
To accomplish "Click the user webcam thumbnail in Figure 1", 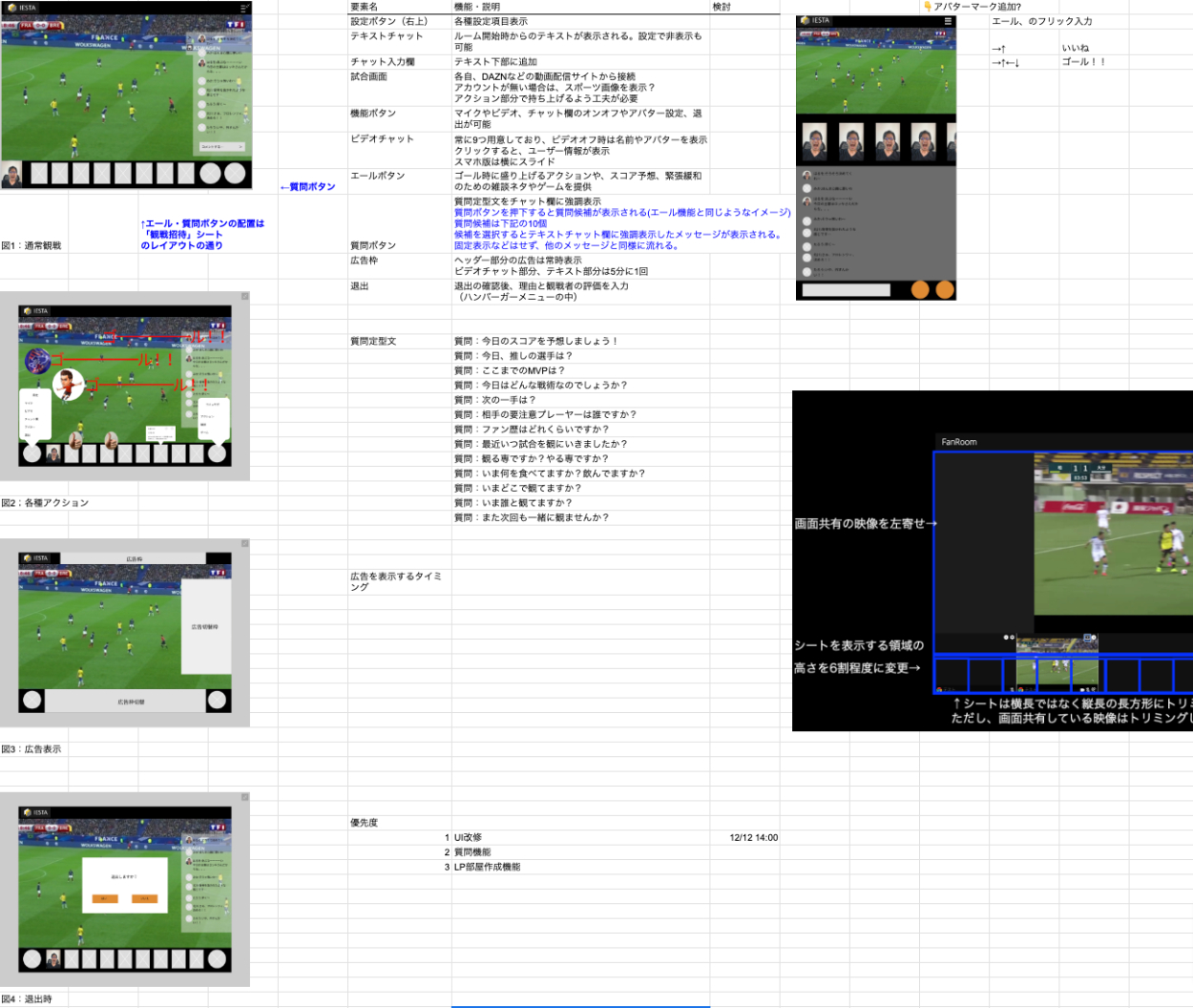I will point(12,175).
